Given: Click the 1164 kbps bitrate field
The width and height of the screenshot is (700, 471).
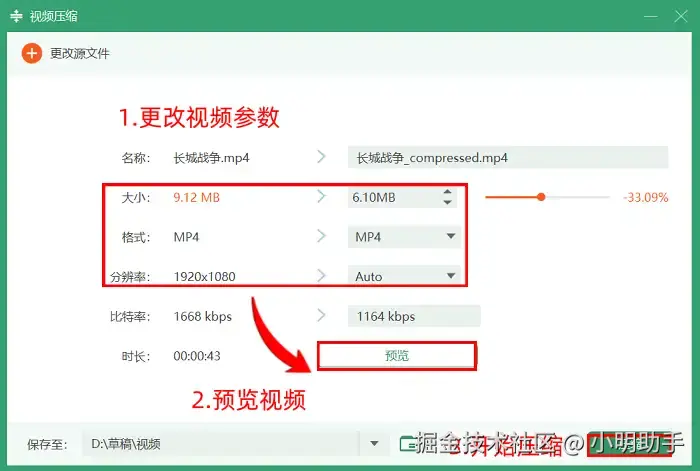Looking at the screenshot, I should (x=414, y=316).
